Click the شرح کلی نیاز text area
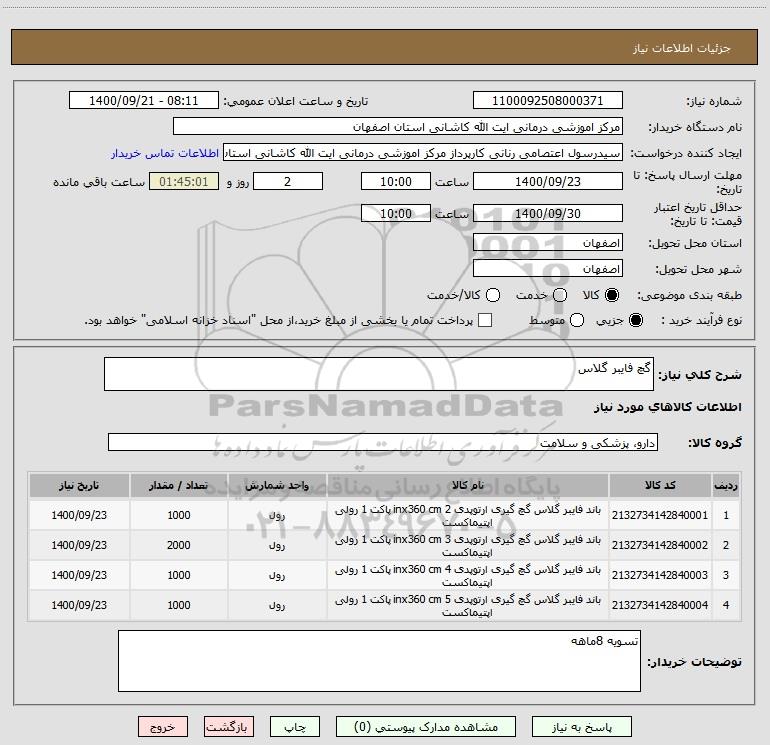 point(379,374)
